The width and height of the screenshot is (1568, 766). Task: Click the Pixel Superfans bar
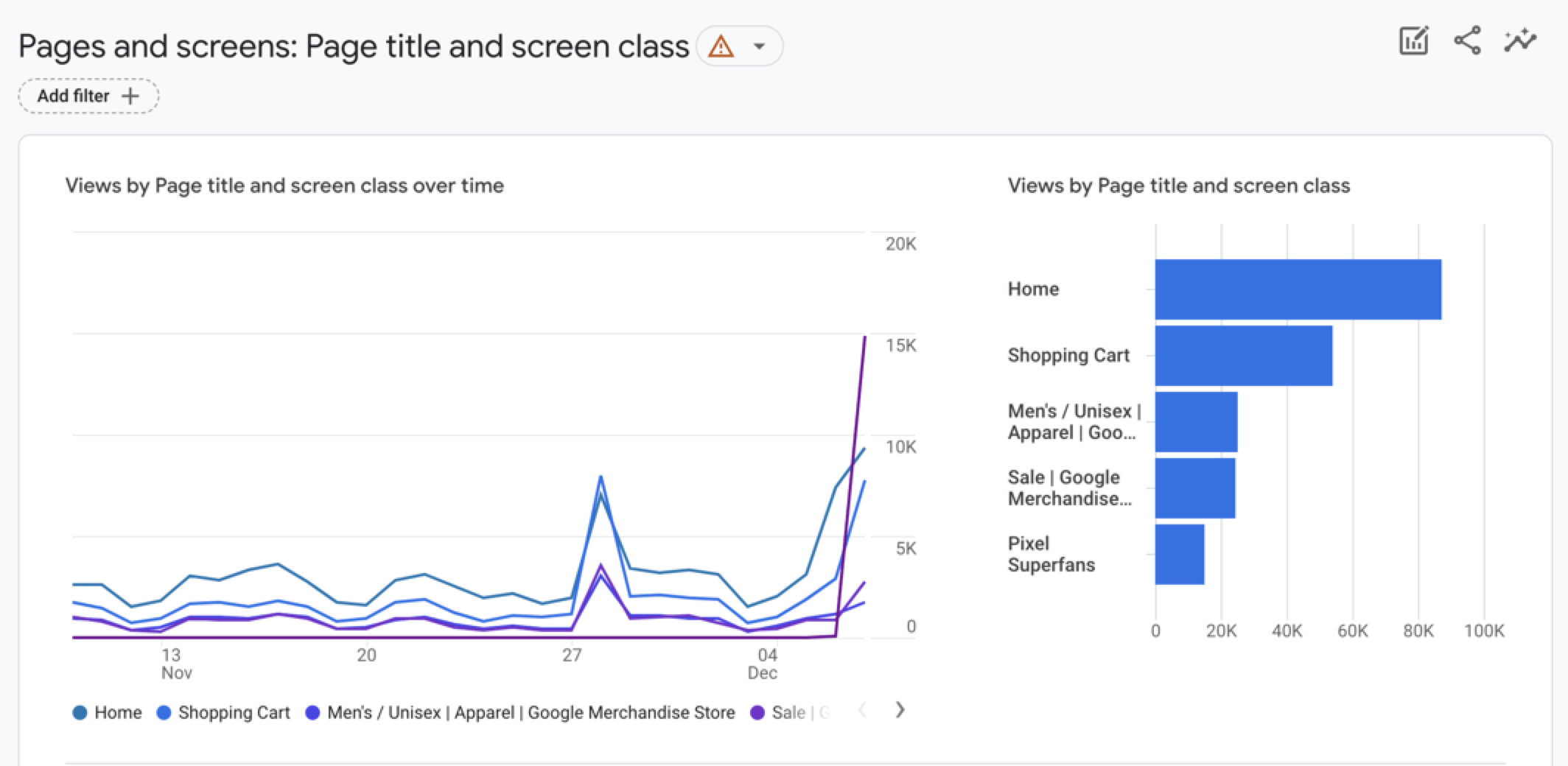tap(1180, 554)
